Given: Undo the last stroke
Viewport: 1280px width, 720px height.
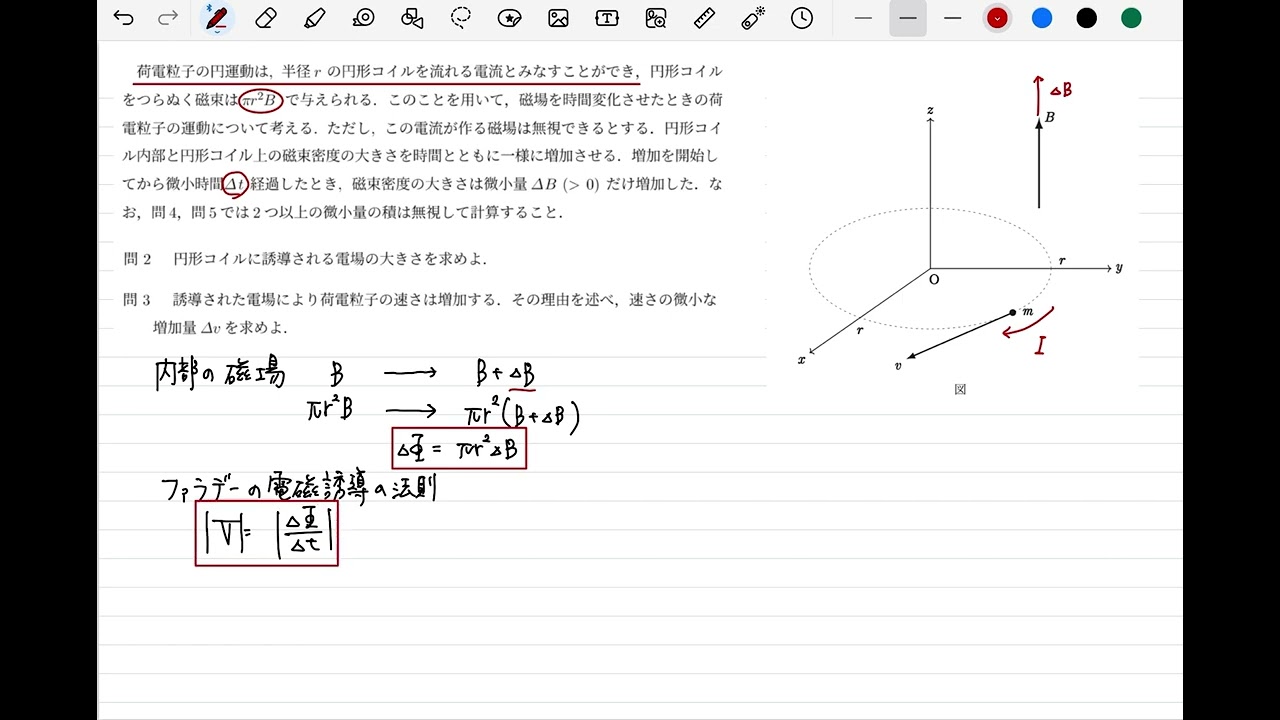Looking at the screenshot, I should click(x=124, y=18).
